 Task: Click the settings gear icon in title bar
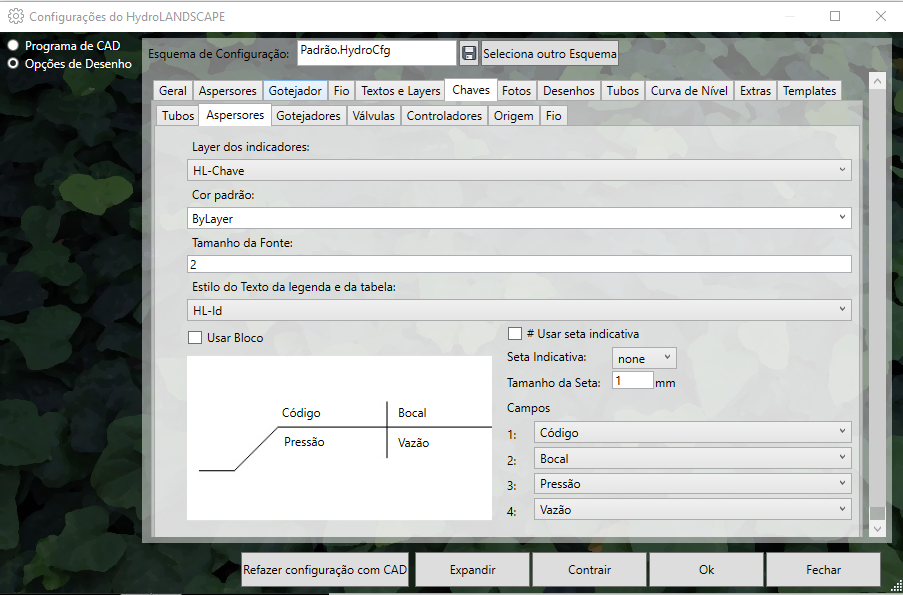[16, 16]
